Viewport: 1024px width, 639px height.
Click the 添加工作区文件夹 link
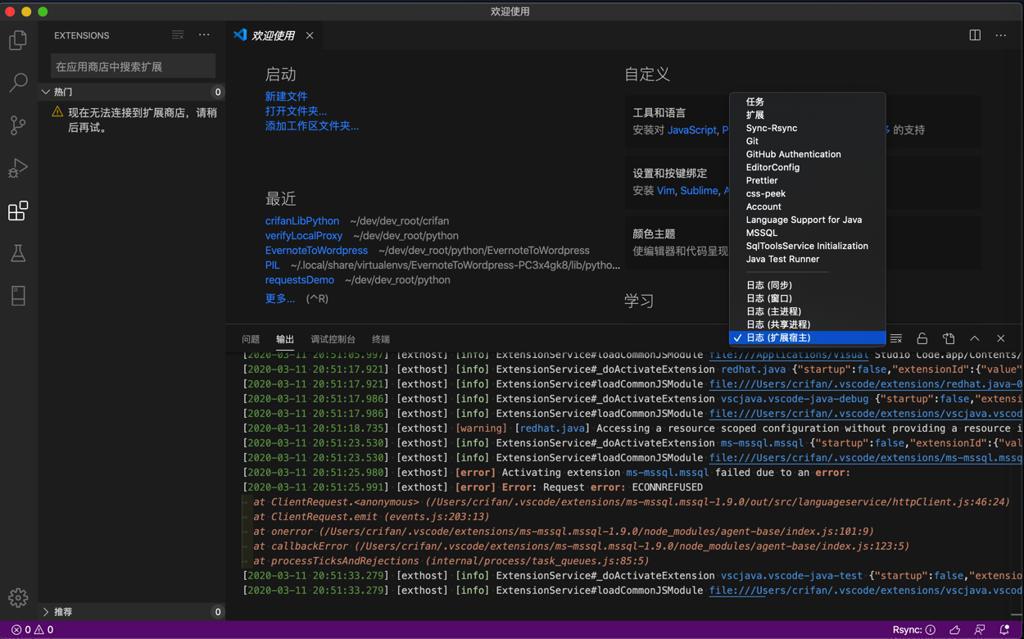coord(312,126)
